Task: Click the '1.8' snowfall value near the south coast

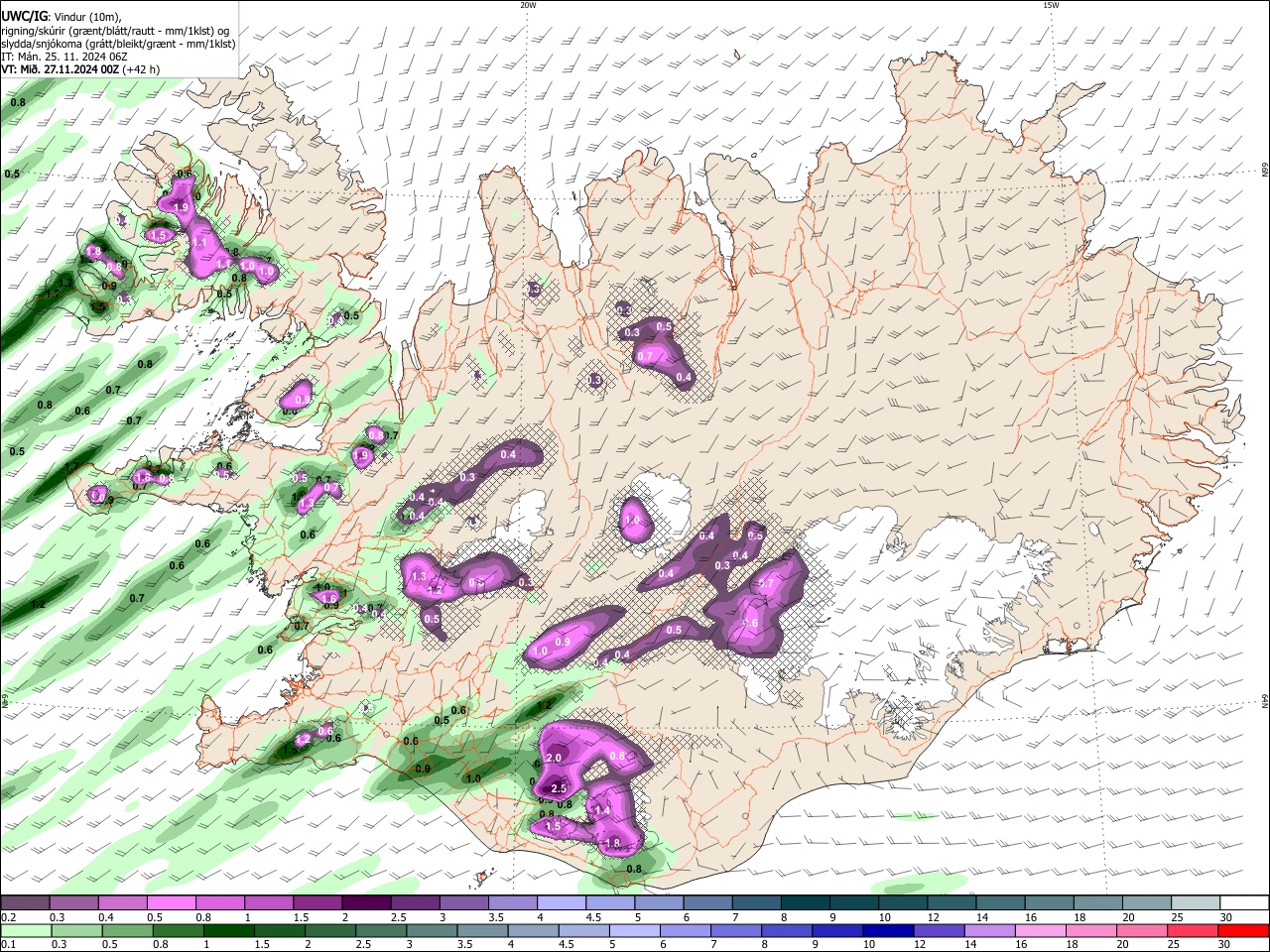Action: pos(611,843)
